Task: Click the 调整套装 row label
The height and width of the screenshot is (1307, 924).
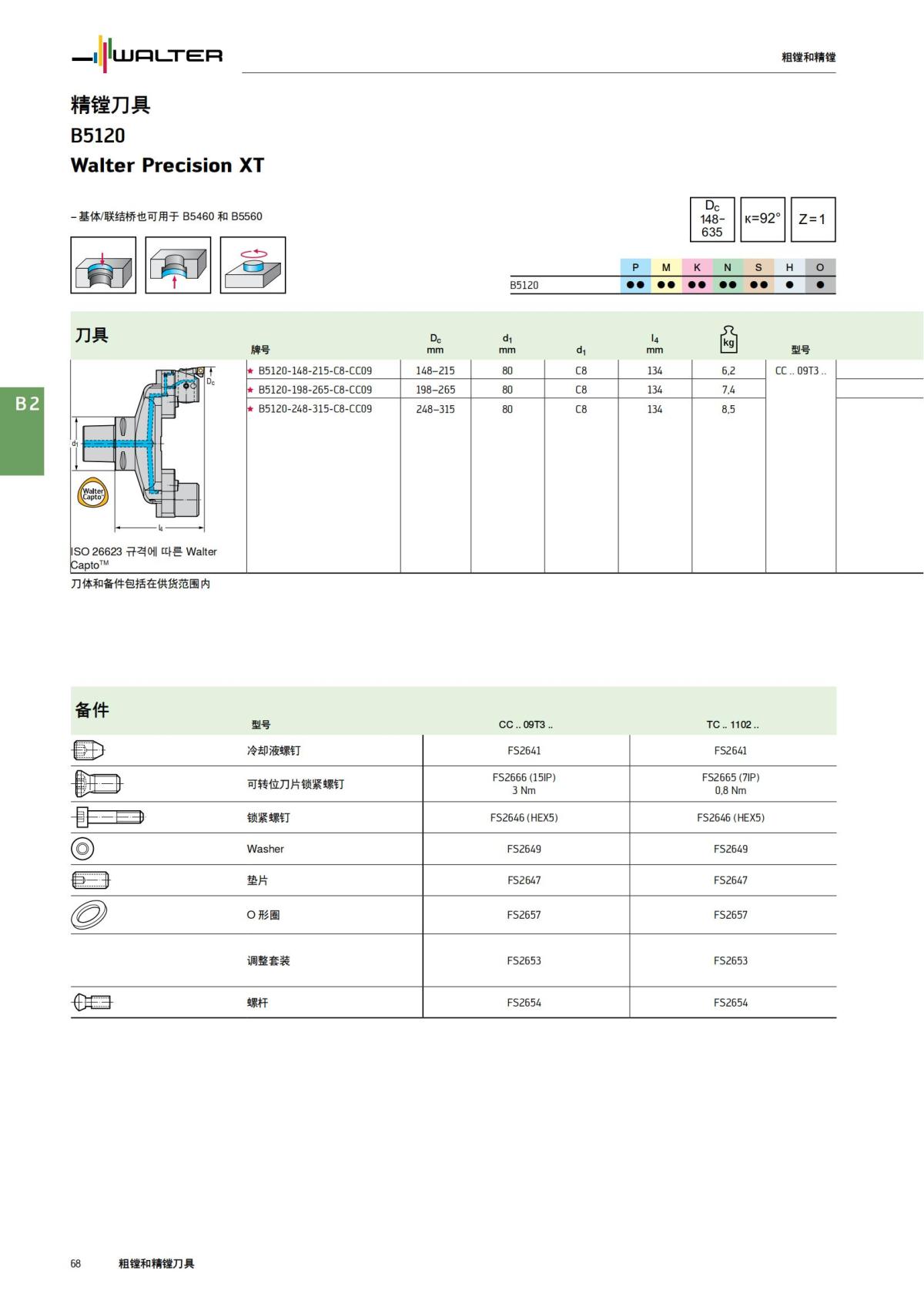Action: (x=269, y=960)
